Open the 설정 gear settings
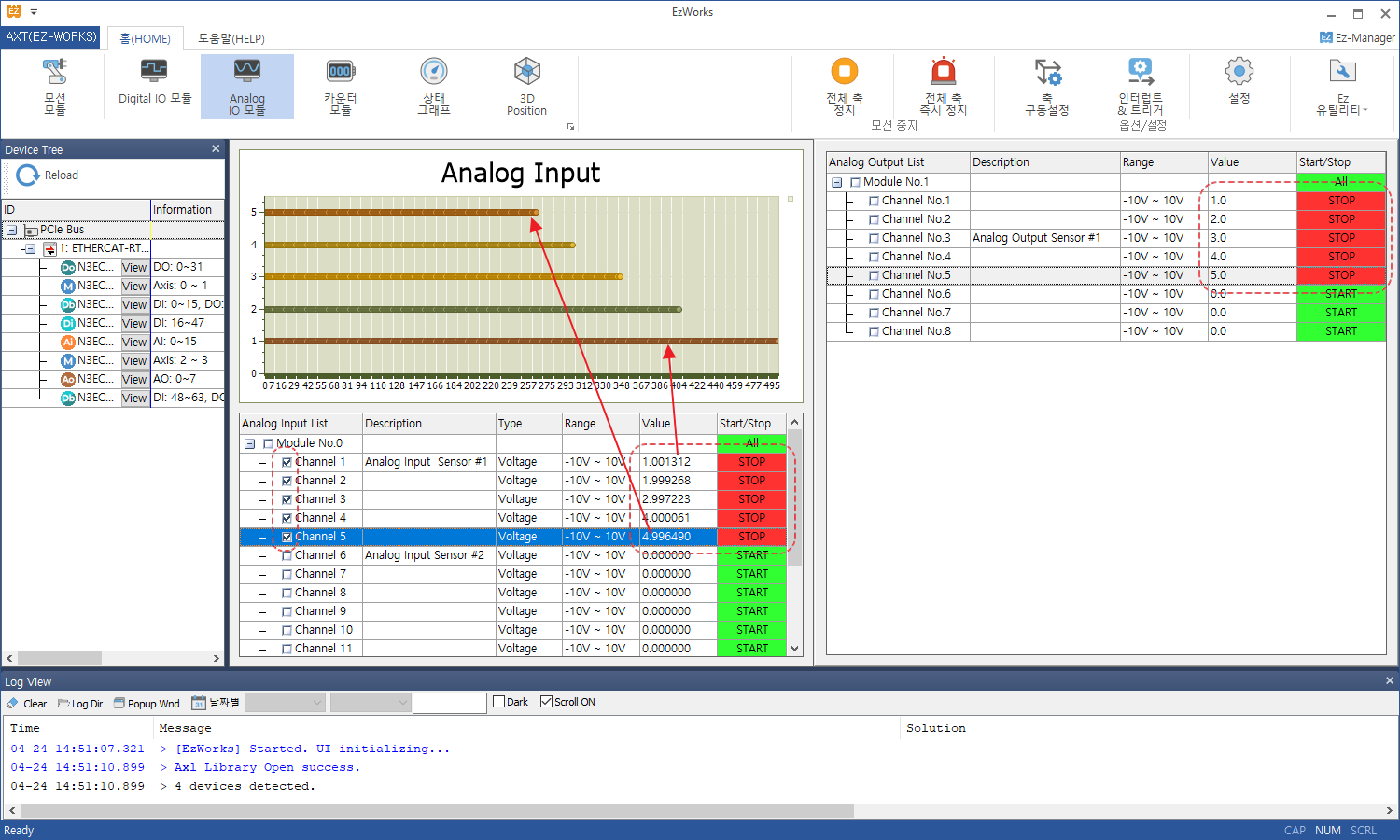Screen dimensions: 1400x840 pyautogui.click(x=1239, y=81)
